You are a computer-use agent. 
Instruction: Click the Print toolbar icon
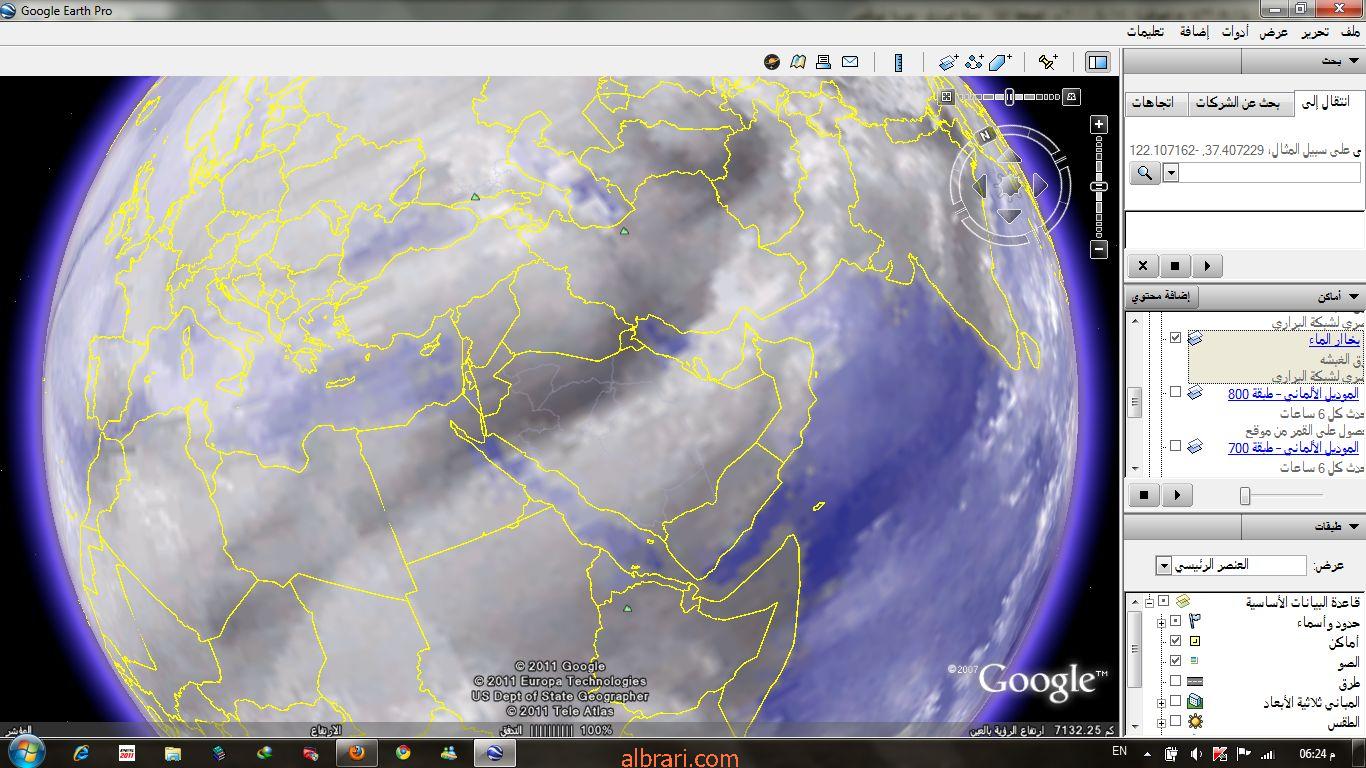click(x=824, y=62)
